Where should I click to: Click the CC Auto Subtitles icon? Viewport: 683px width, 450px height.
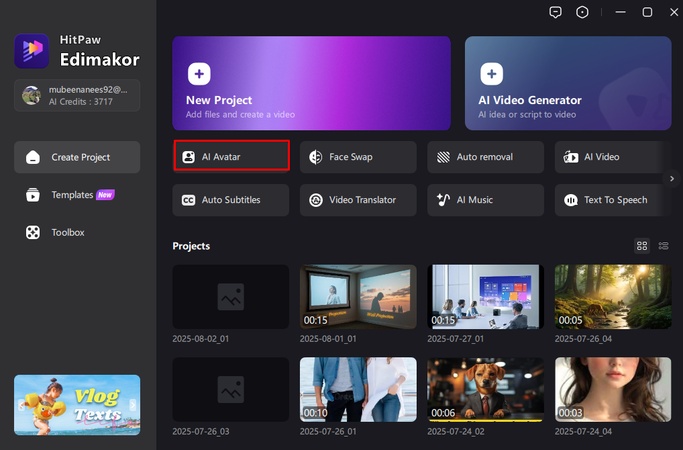188,200
